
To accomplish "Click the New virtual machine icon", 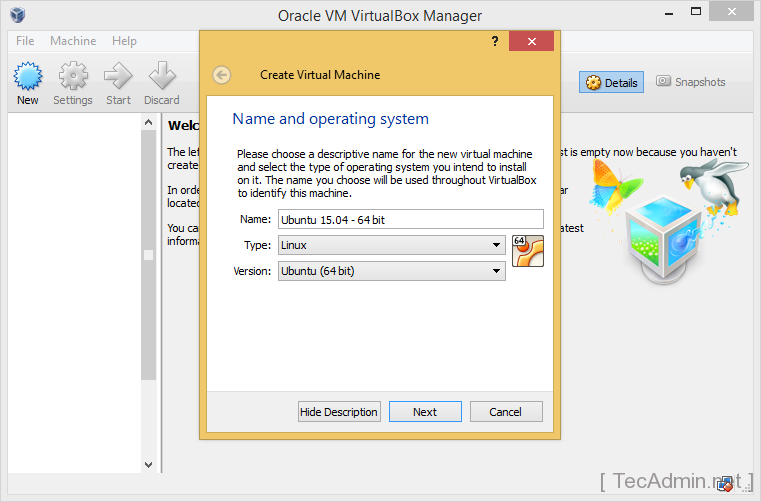I will click(x=28, y=76).
